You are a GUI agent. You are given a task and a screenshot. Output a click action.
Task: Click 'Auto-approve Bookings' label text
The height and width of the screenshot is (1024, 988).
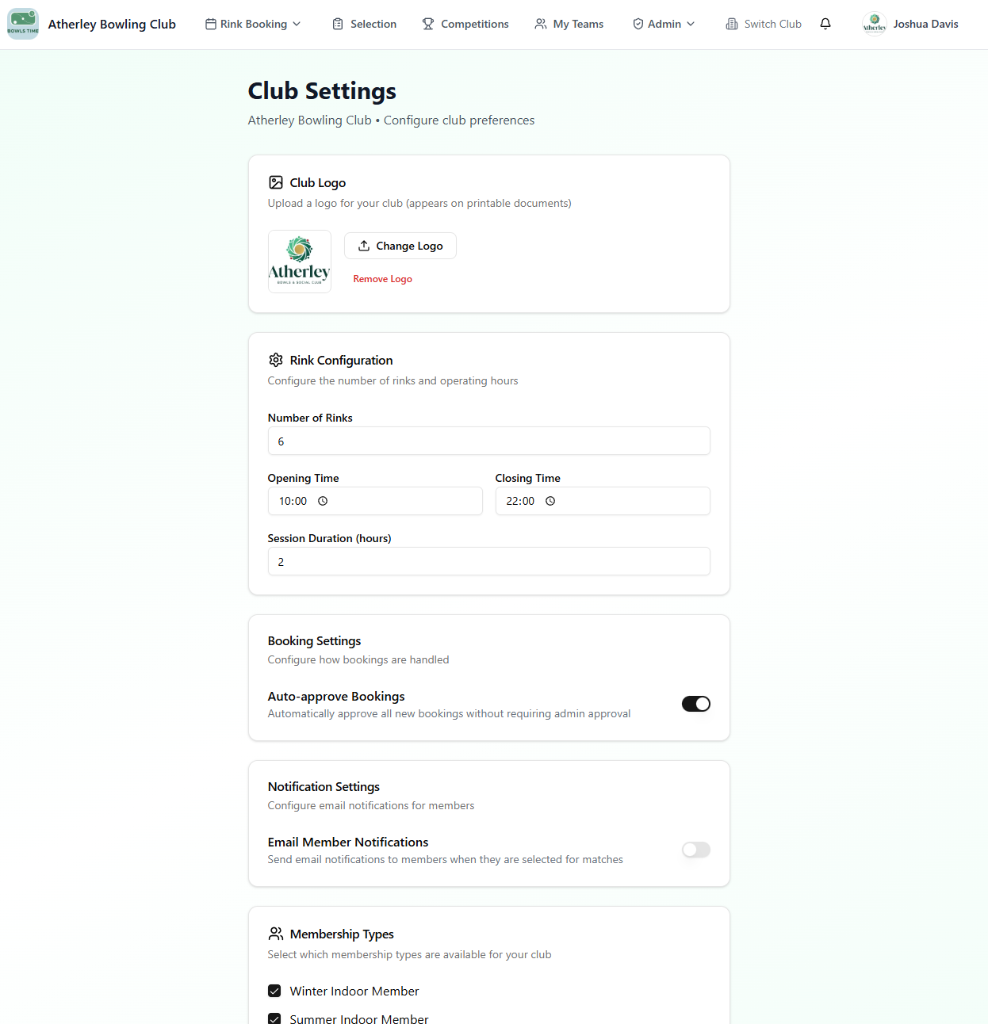click(336, 696)
